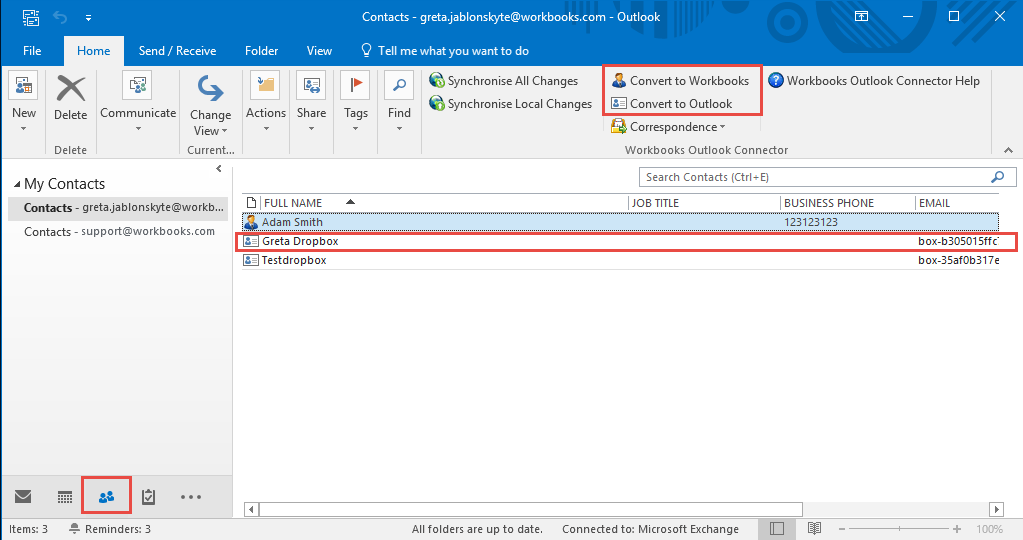Open the Actions folder icon
Screen dimensions: 1023x540
(266, 85)
